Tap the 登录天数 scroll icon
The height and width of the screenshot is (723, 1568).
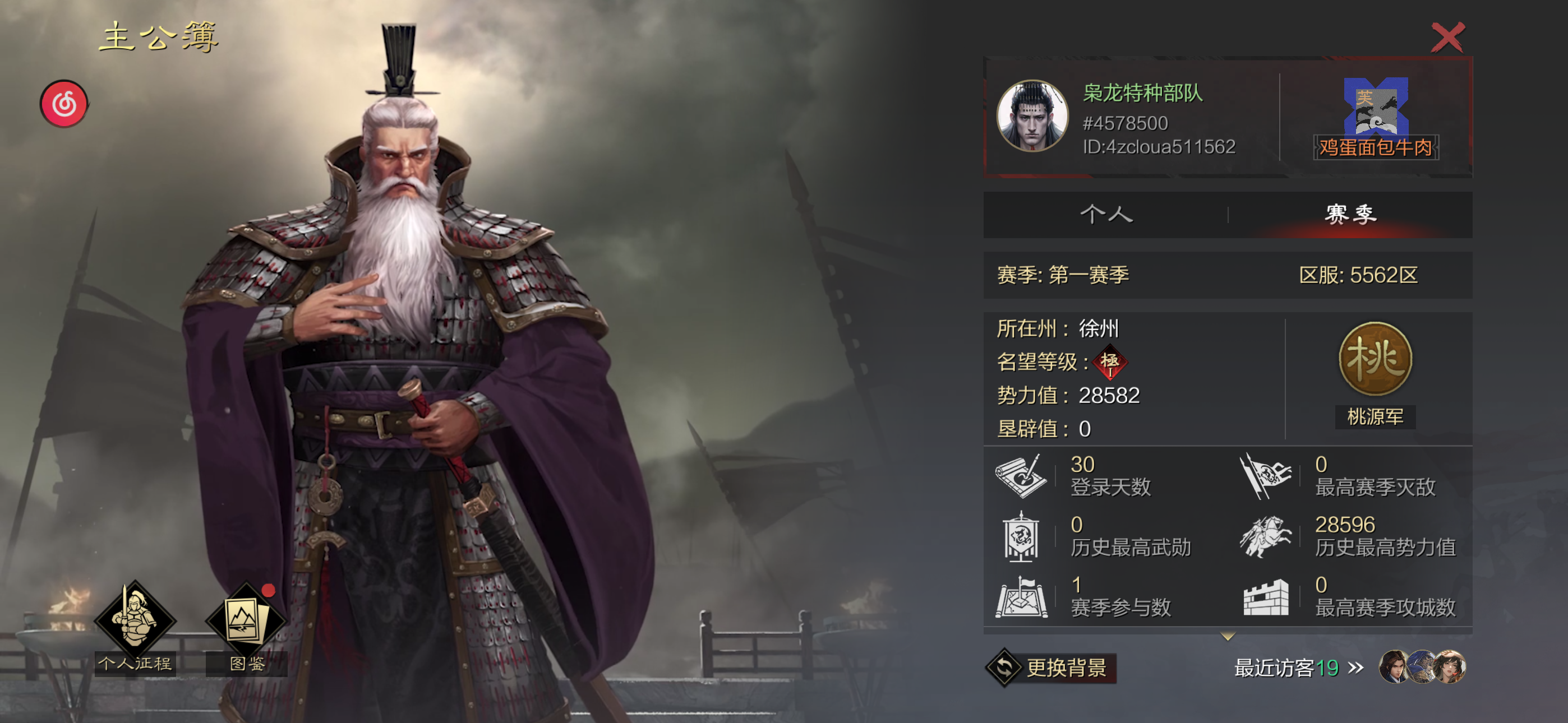pyautogui.click(x=1022, y=476)
